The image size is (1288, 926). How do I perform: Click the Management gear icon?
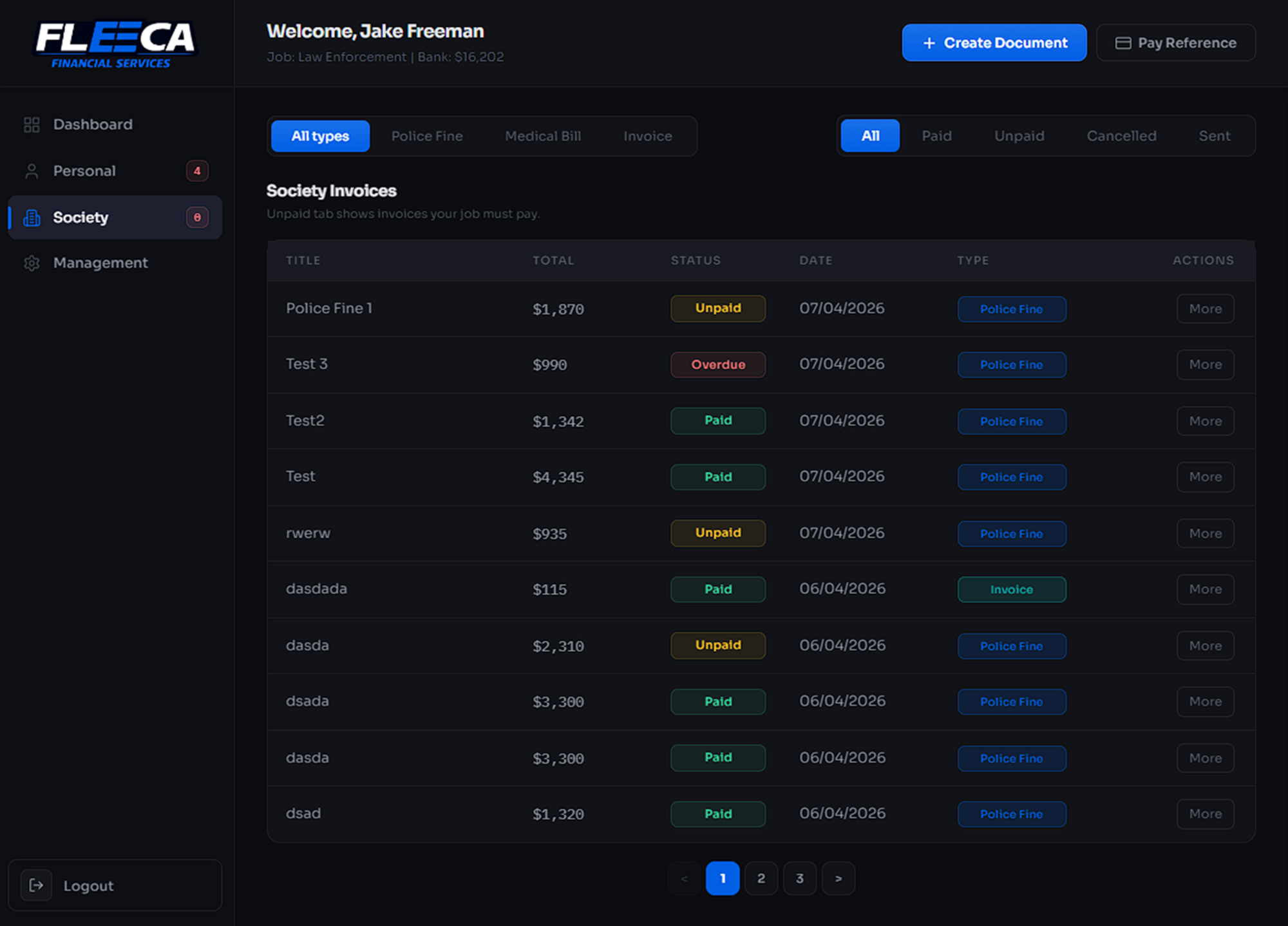point(32,263)
